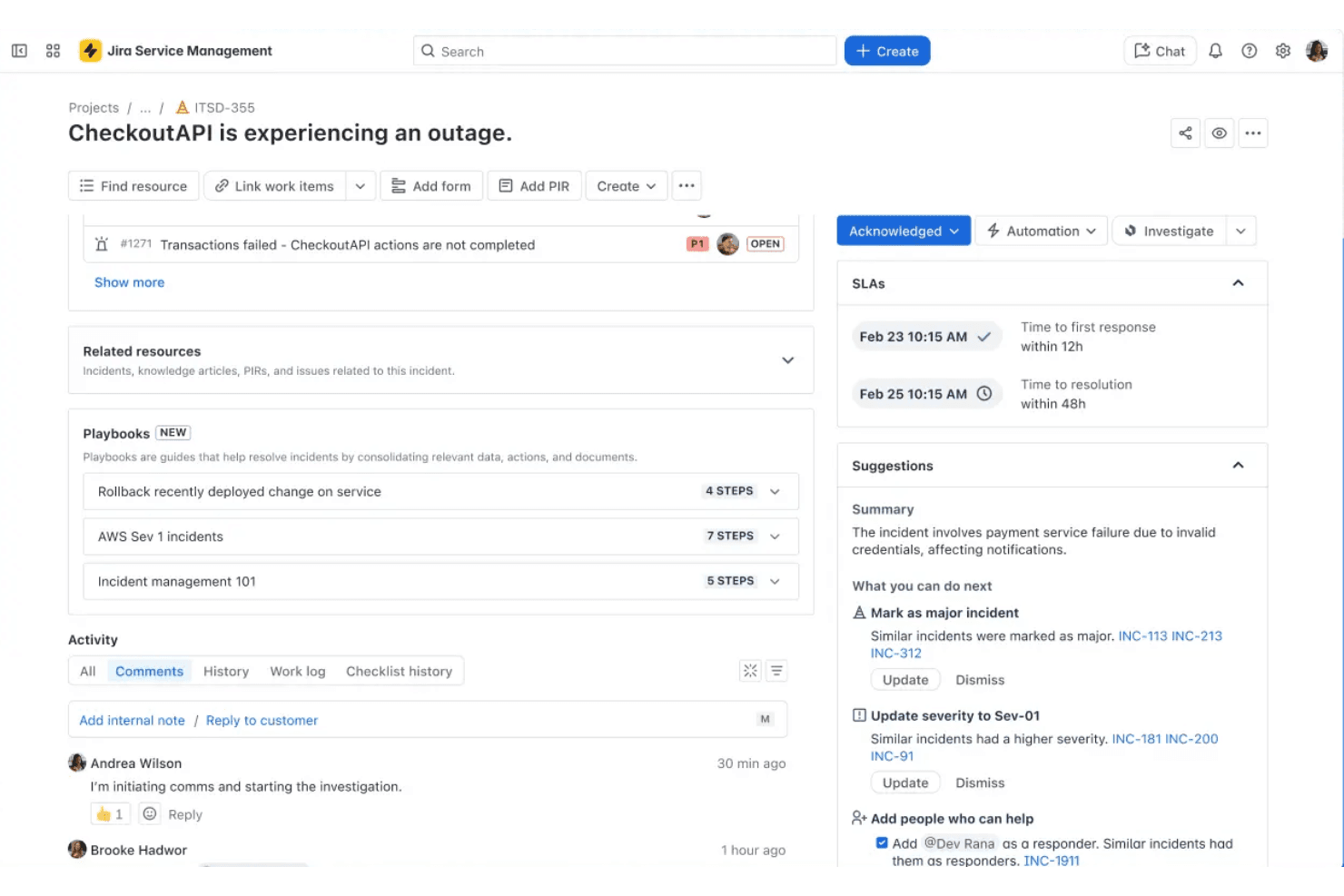Click the Chat button in the top bar
Image resolution: width=1344 pixels, height=896 pixels.
[1160, 51]
